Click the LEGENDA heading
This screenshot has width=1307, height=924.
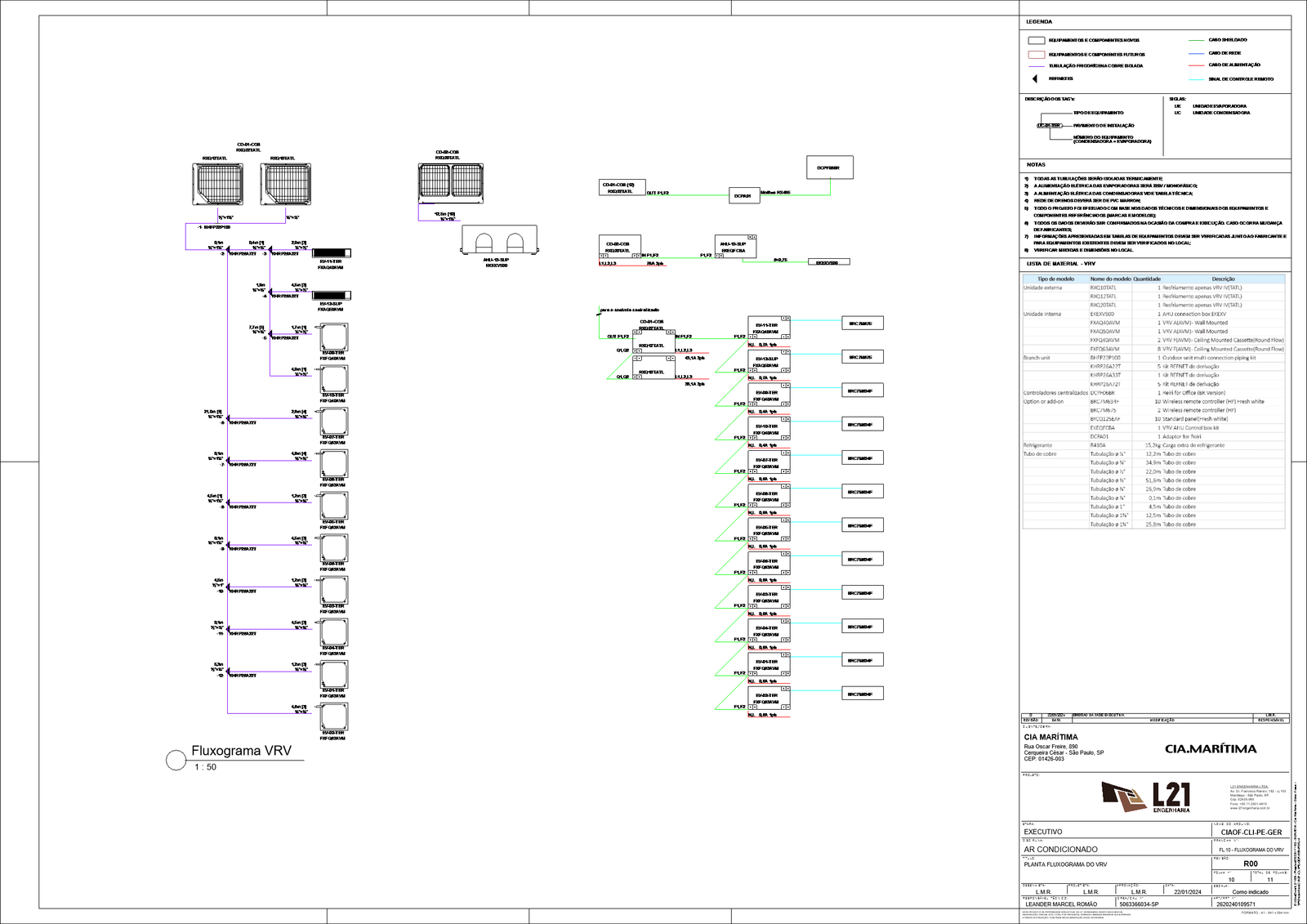pyautogui.click(x=1039, y=22)
